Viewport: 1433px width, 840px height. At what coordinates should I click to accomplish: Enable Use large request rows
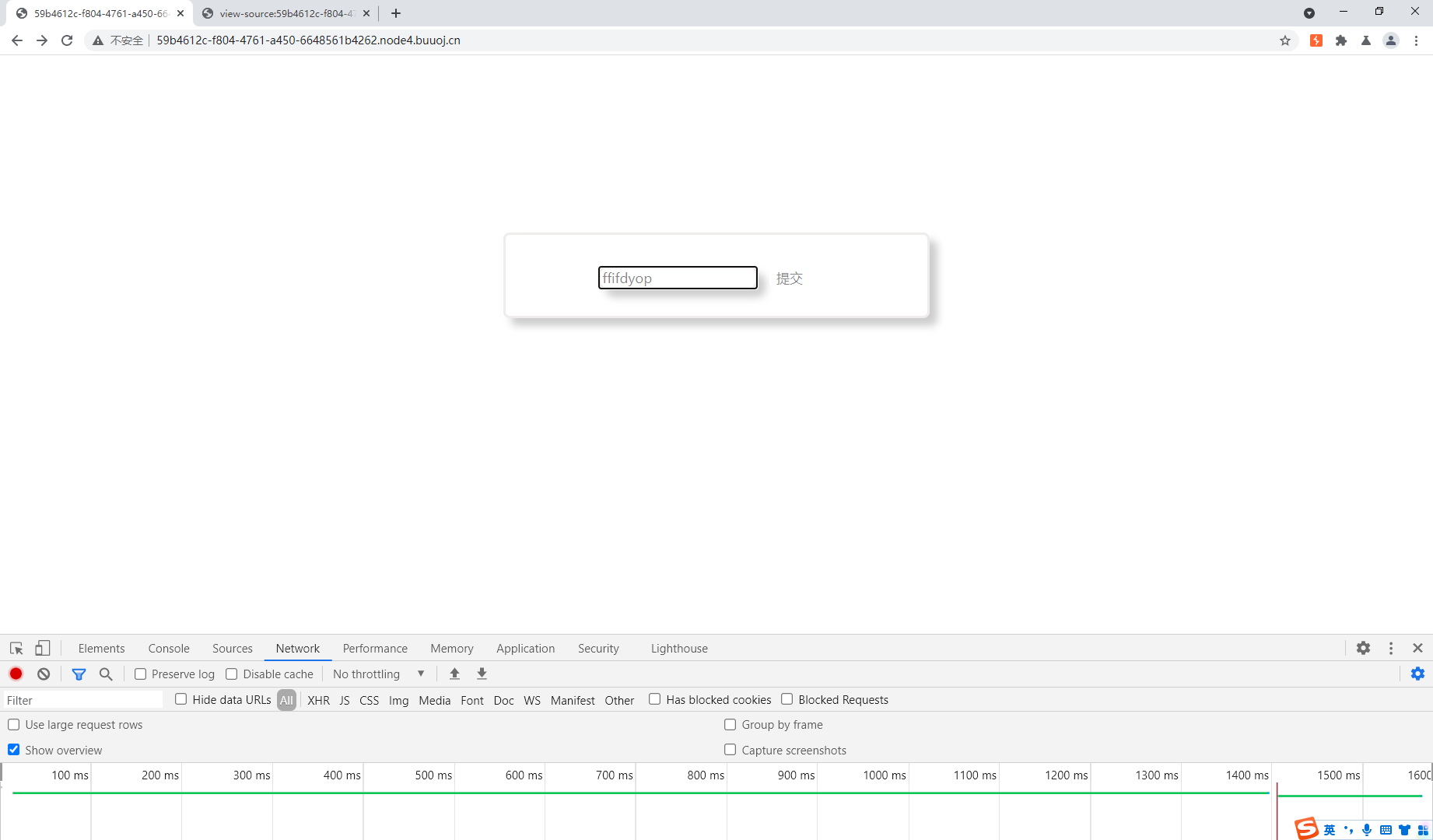14,724
